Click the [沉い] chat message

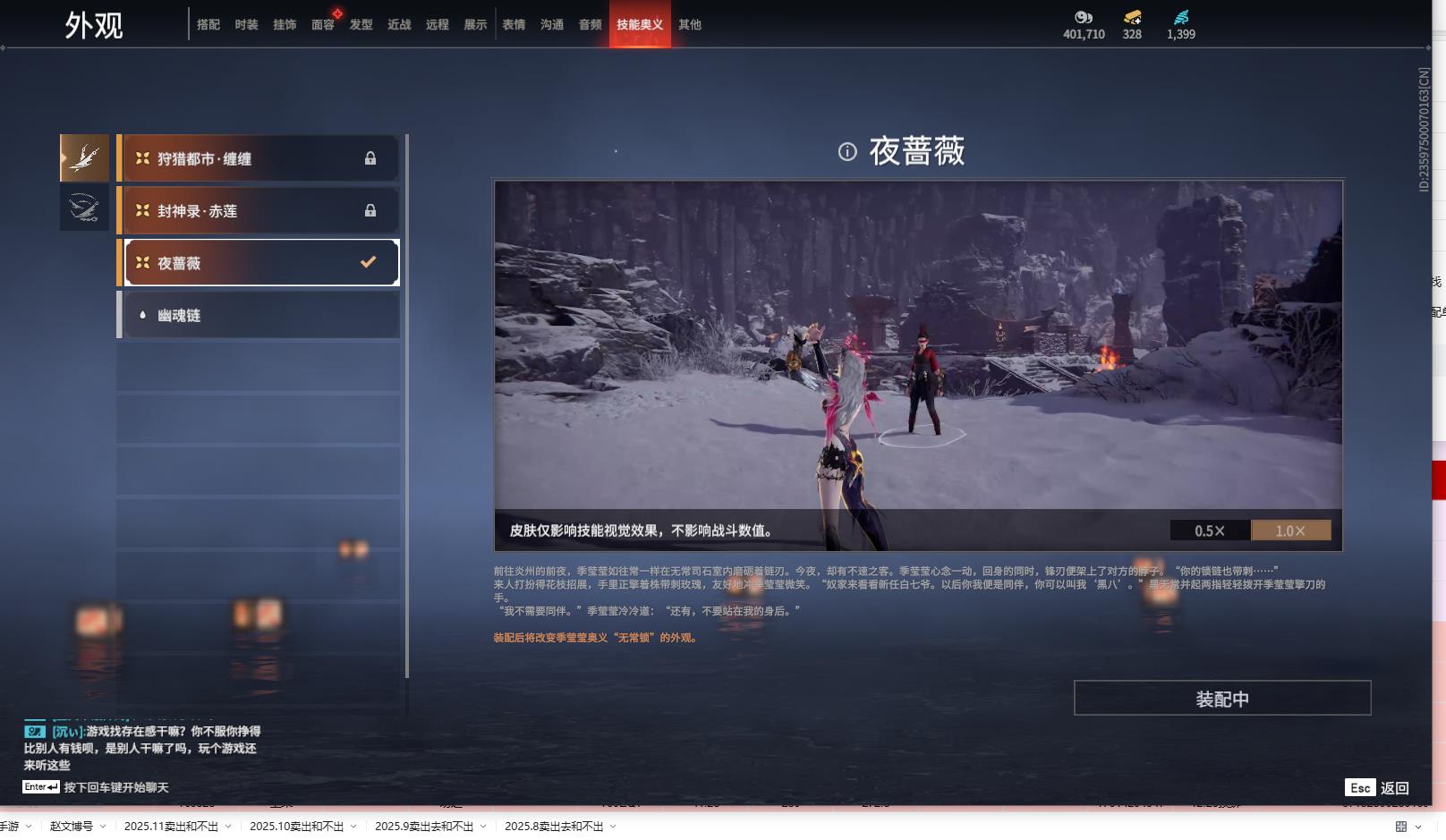coord(143,748)
